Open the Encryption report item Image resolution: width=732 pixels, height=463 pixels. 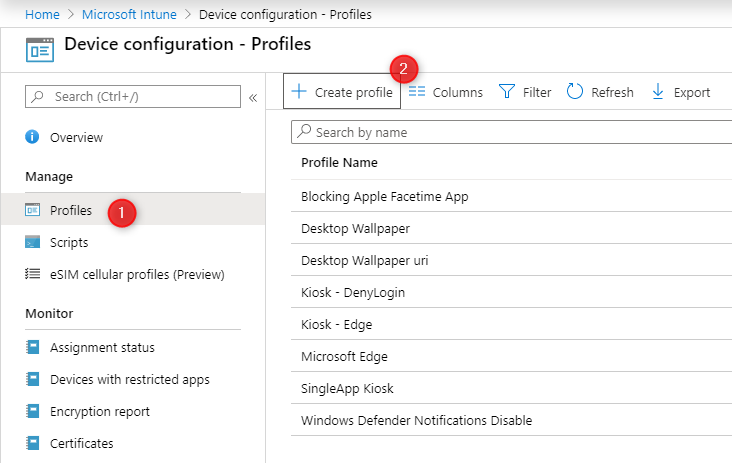click(x=100, y=412)
